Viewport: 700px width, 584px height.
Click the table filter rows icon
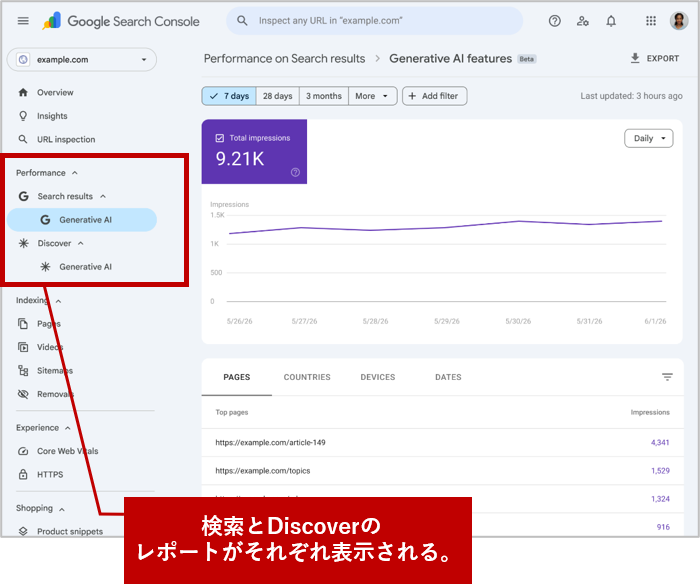667,377
